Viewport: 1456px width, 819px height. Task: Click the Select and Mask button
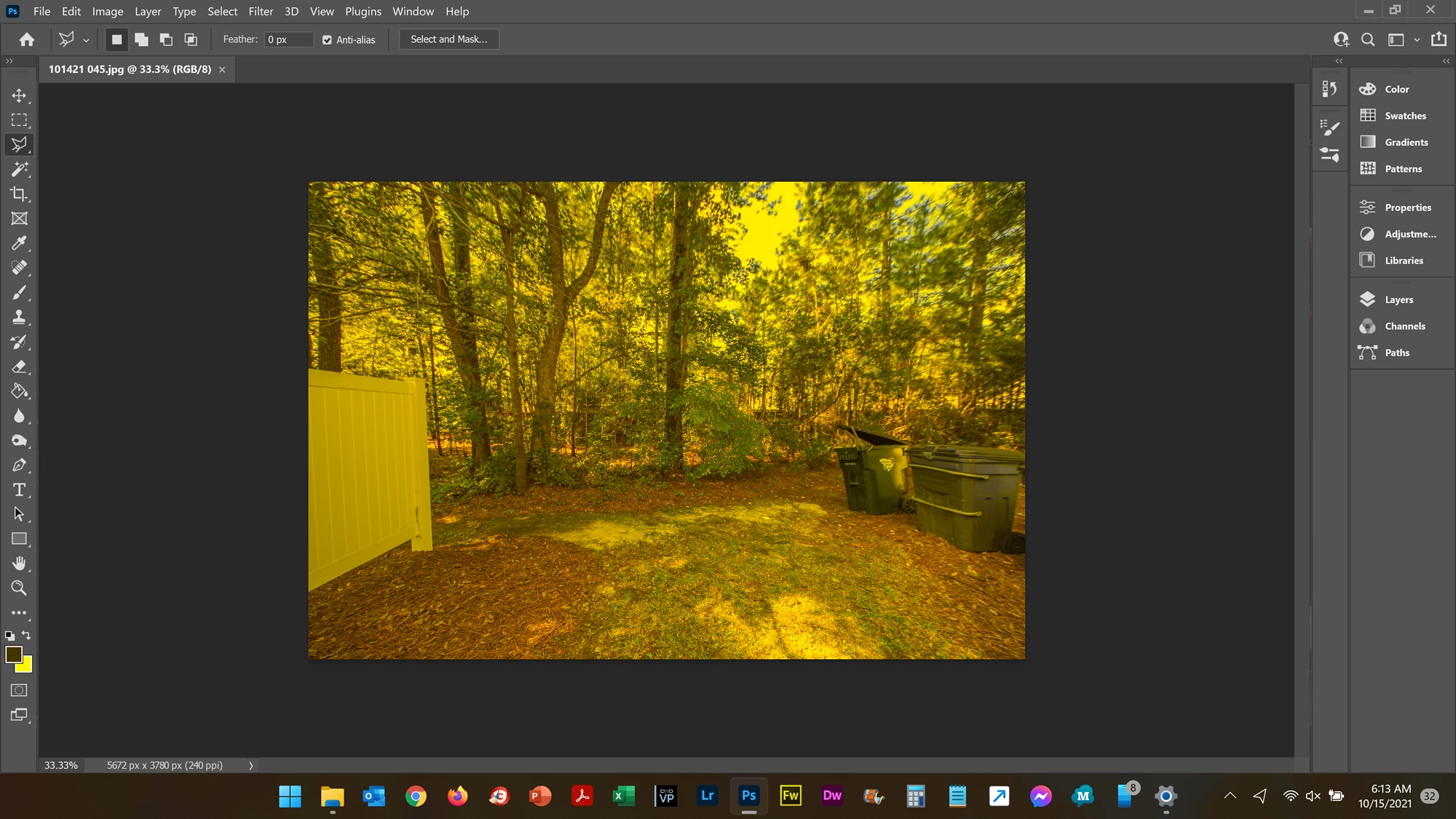(x=448, y=39)
